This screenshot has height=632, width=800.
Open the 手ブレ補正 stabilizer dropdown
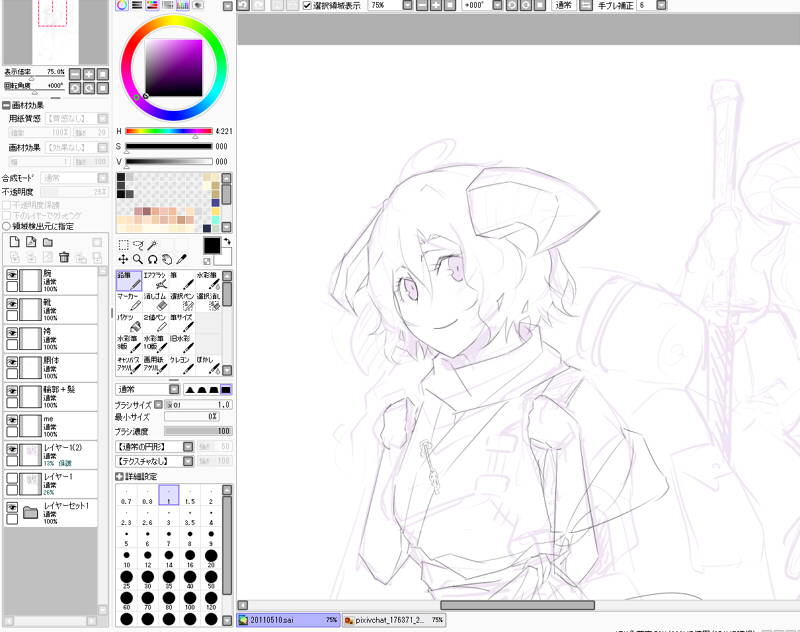661,5
